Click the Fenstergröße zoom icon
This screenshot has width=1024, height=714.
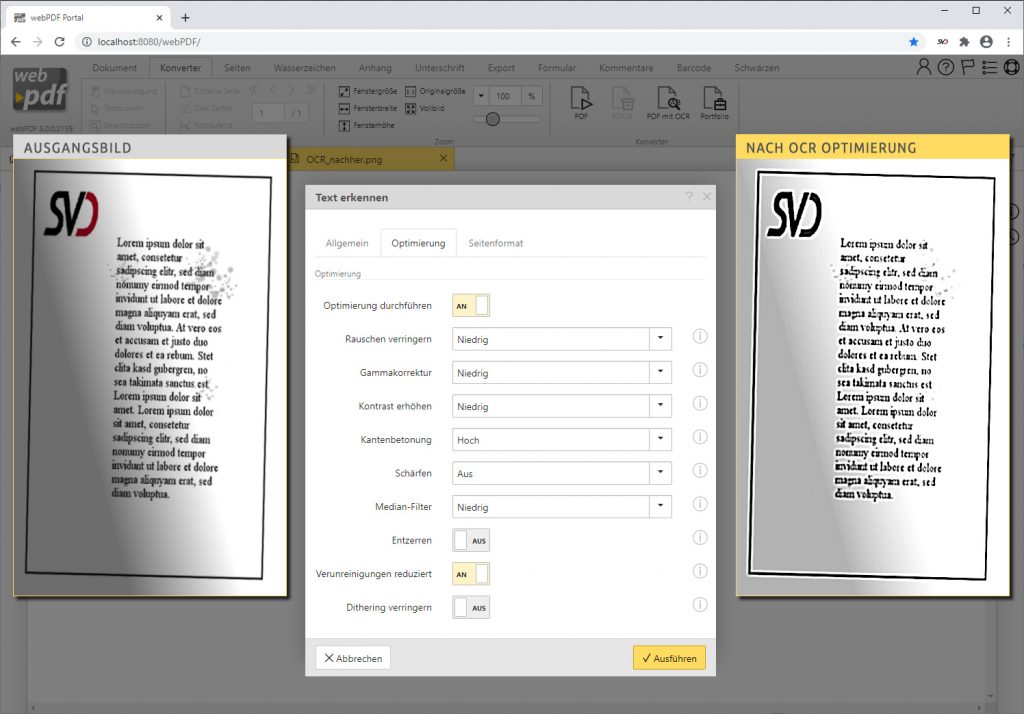coord(344,91)
